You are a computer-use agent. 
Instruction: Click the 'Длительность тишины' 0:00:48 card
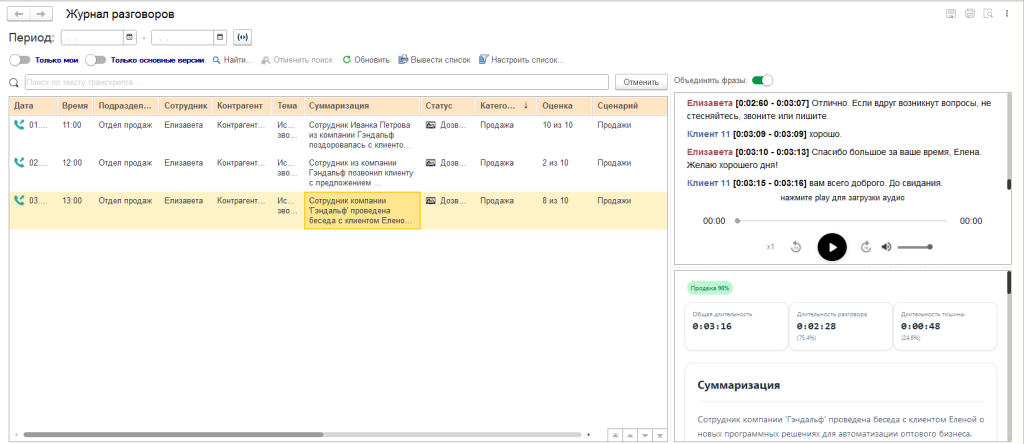point(944,326)
